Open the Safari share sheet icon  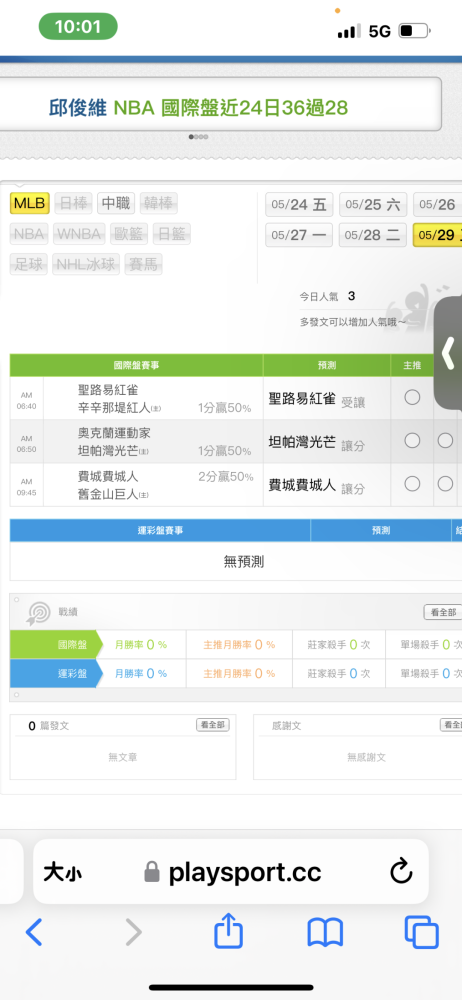[x=228, y=931]
